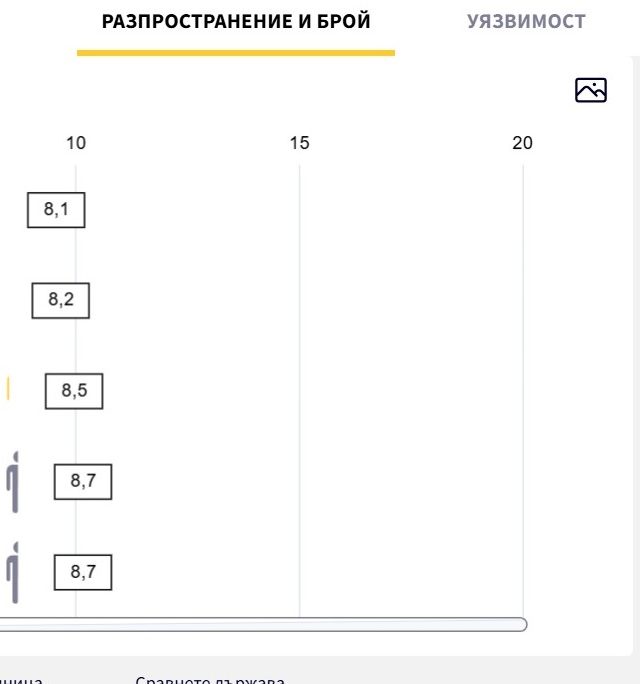640x684 pixels.
Task: Click the axis tick label 15
Action: (300, 143)
